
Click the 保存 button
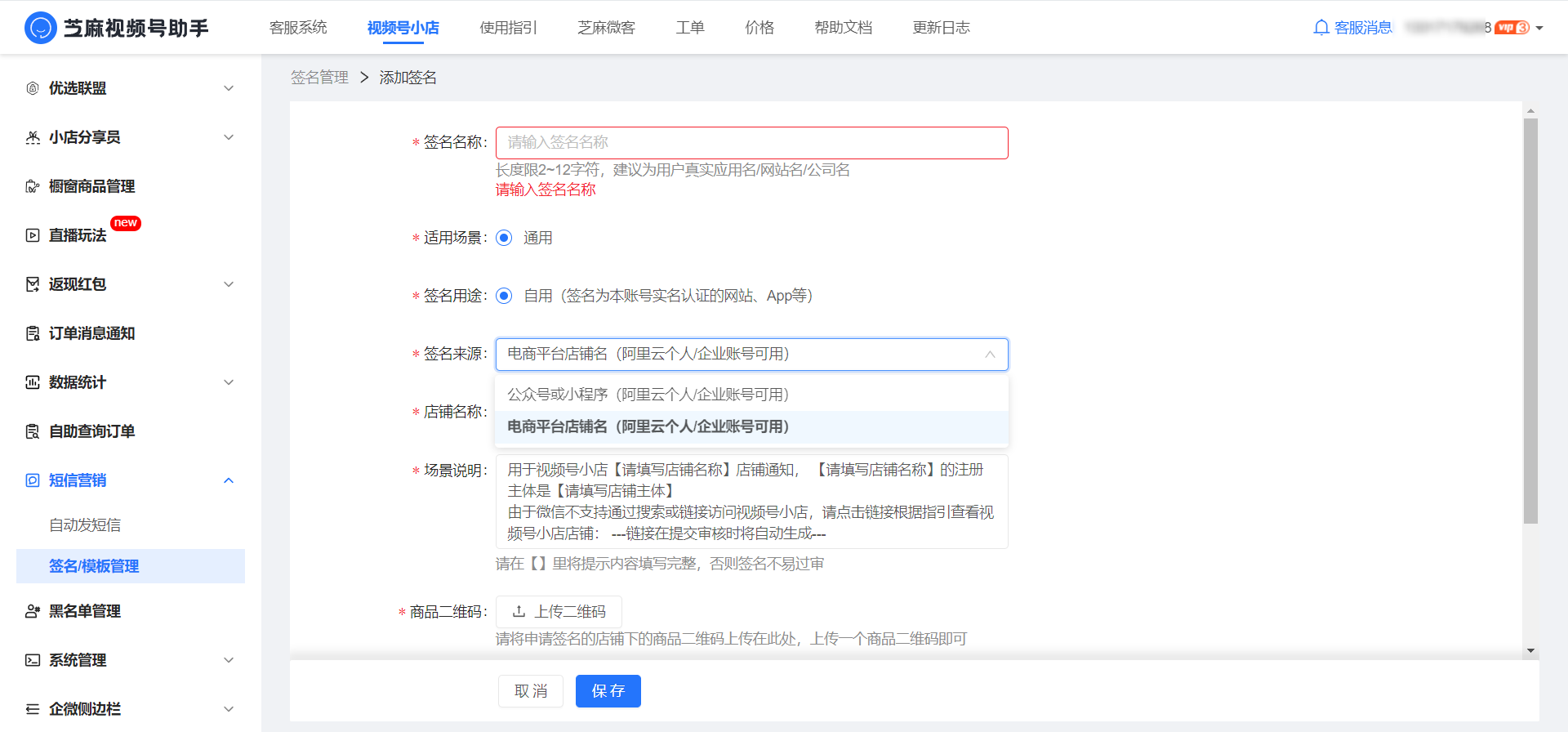point(608,691)
